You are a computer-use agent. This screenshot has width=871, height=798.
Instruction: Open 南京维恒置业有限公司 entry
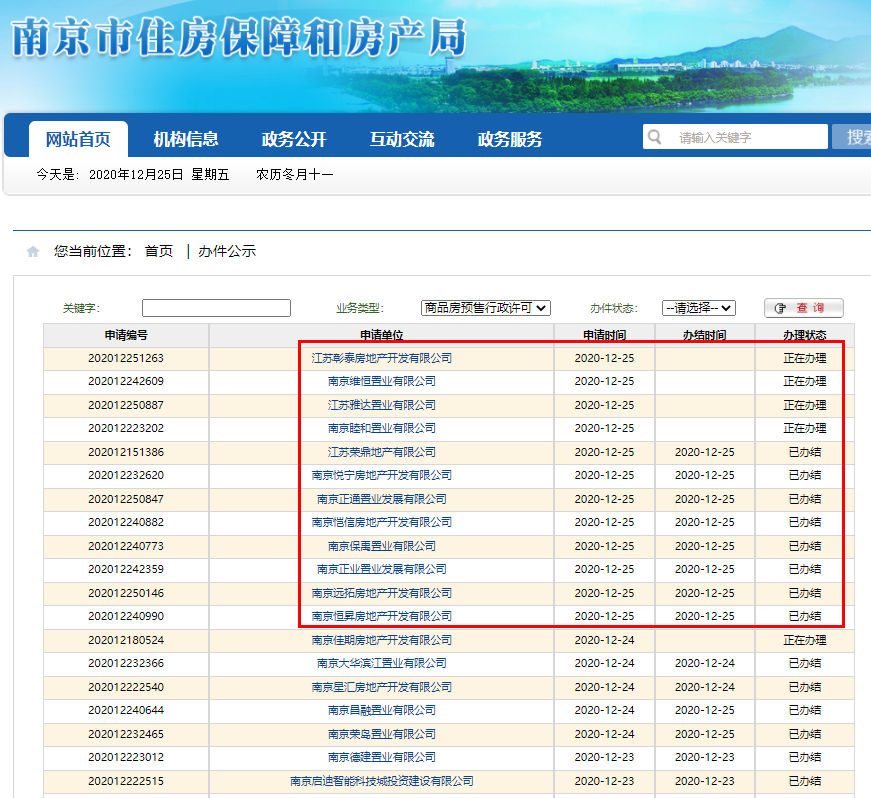382,382
